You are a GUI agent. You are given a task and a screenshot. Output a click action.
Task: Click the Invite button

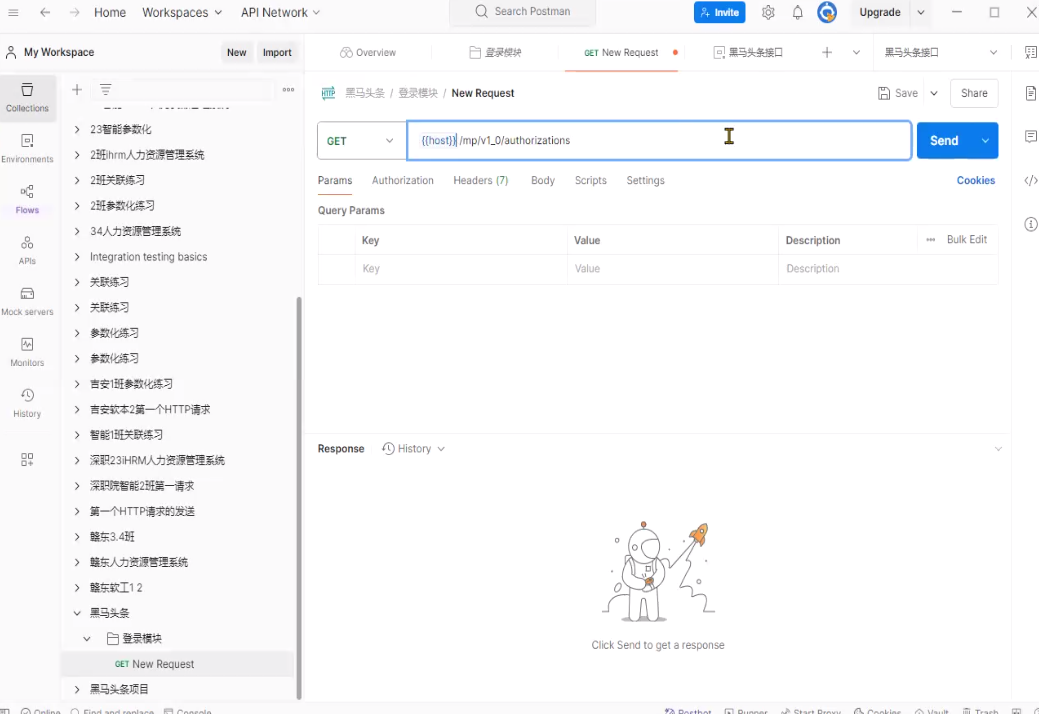pos(720,12)
